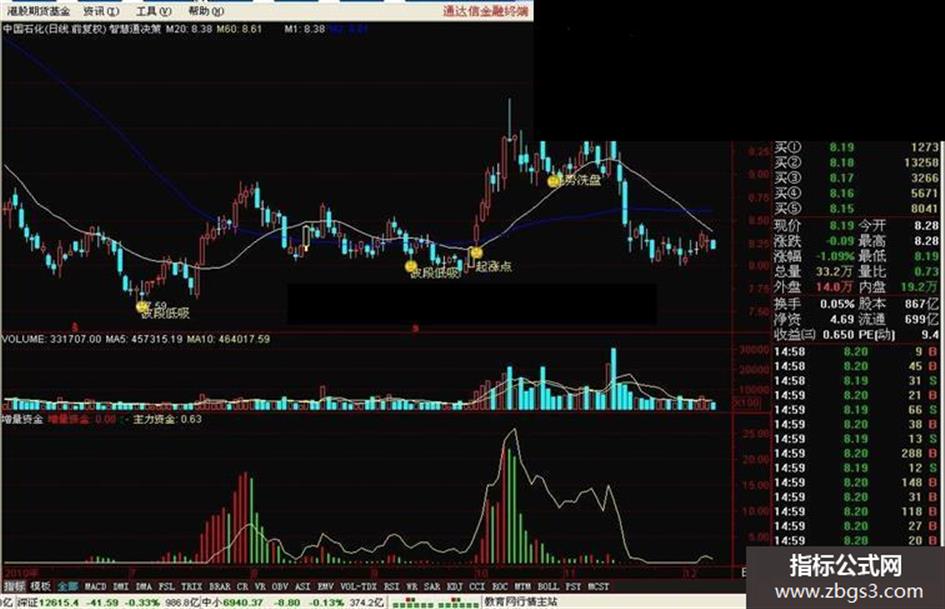Click the 起涨点 signal marker icon
Viewport: 945px width, 609px height.
pyautogui.click(x=476, y=252)
